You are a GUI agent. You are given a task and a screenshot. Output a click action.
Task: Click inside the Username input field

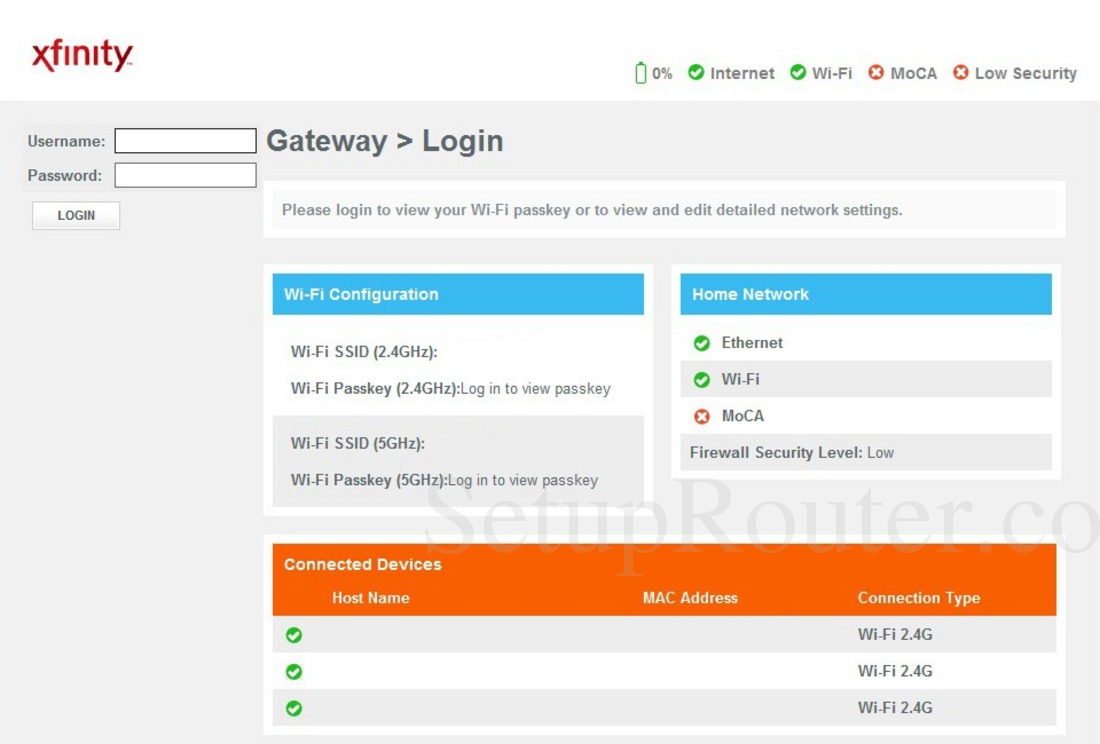(185, 140)
